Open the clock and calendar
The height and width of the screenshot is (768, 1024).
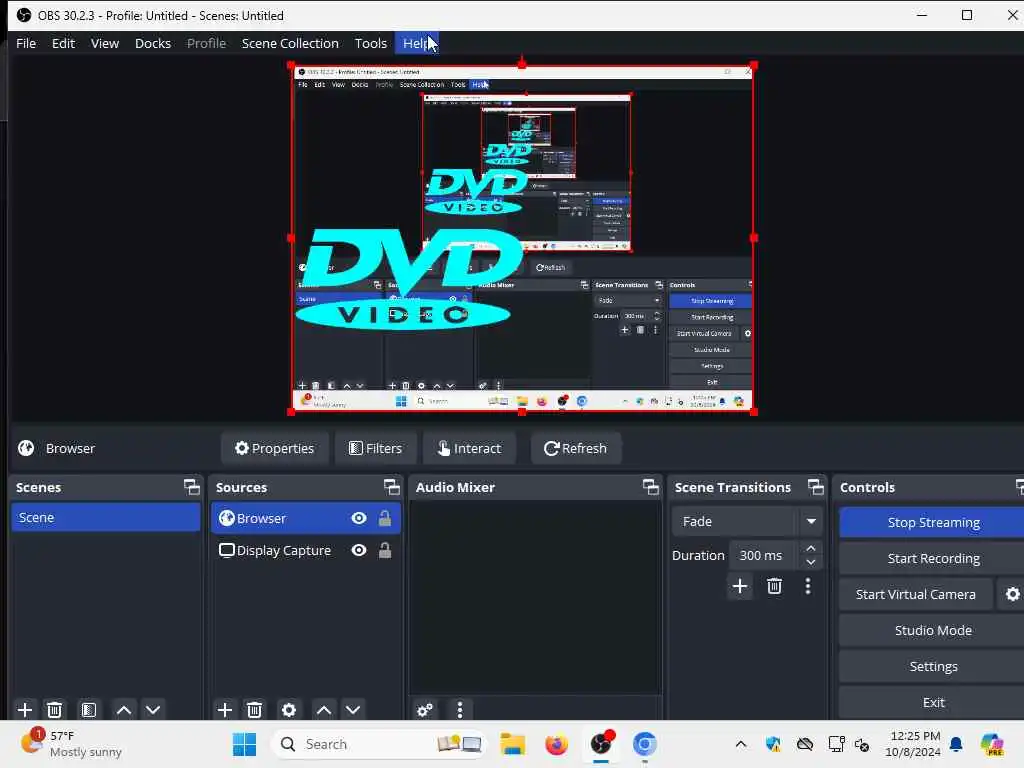click(912, 744)
